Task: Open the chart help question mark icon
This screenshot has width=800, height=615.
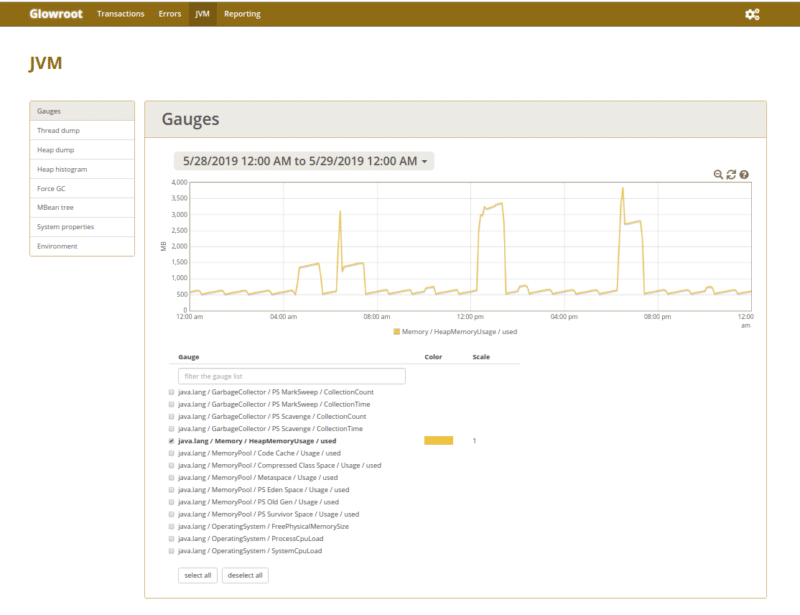Action: (x=744, y=173)
